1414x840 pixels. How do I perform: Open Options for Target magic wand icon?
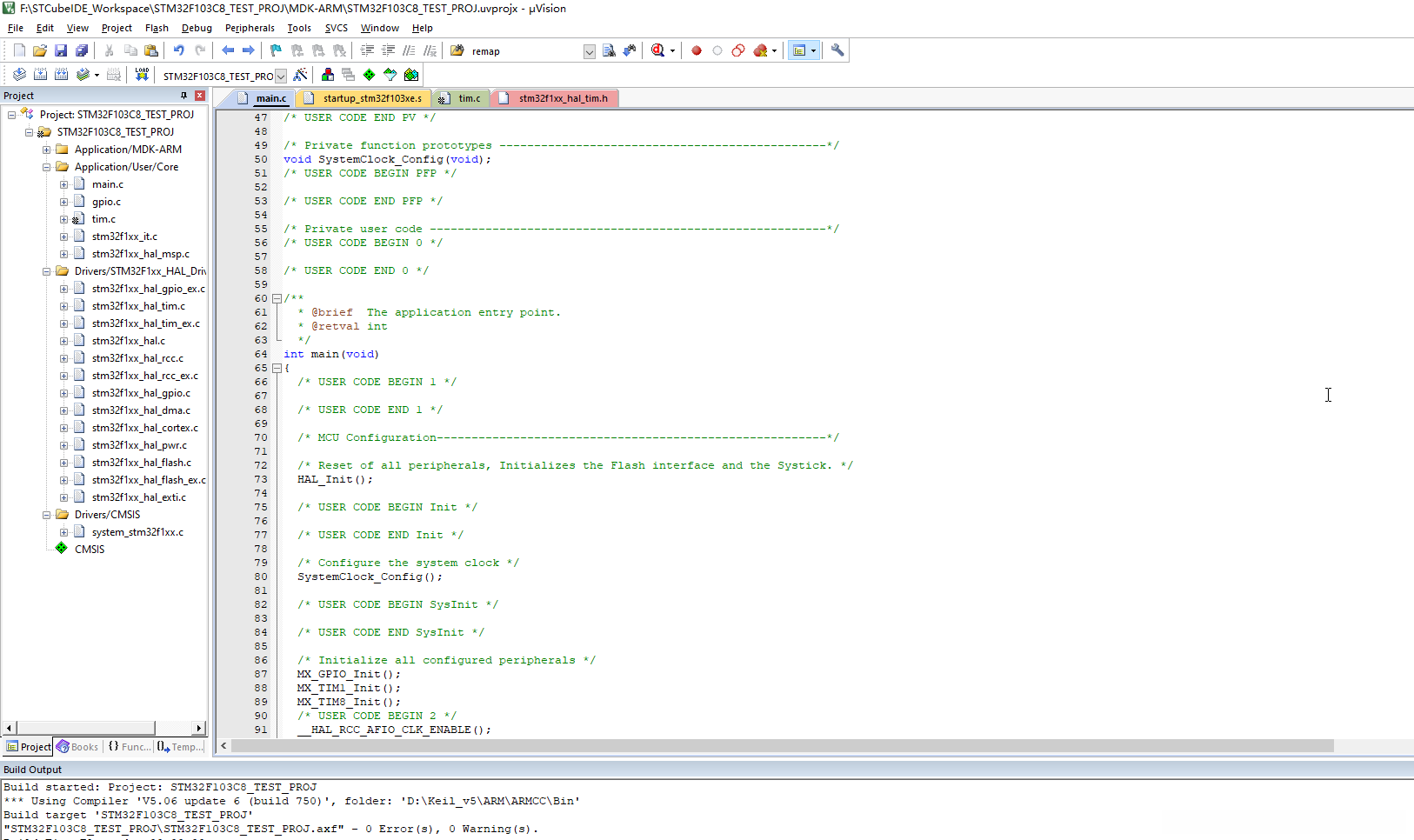[300, 75]
